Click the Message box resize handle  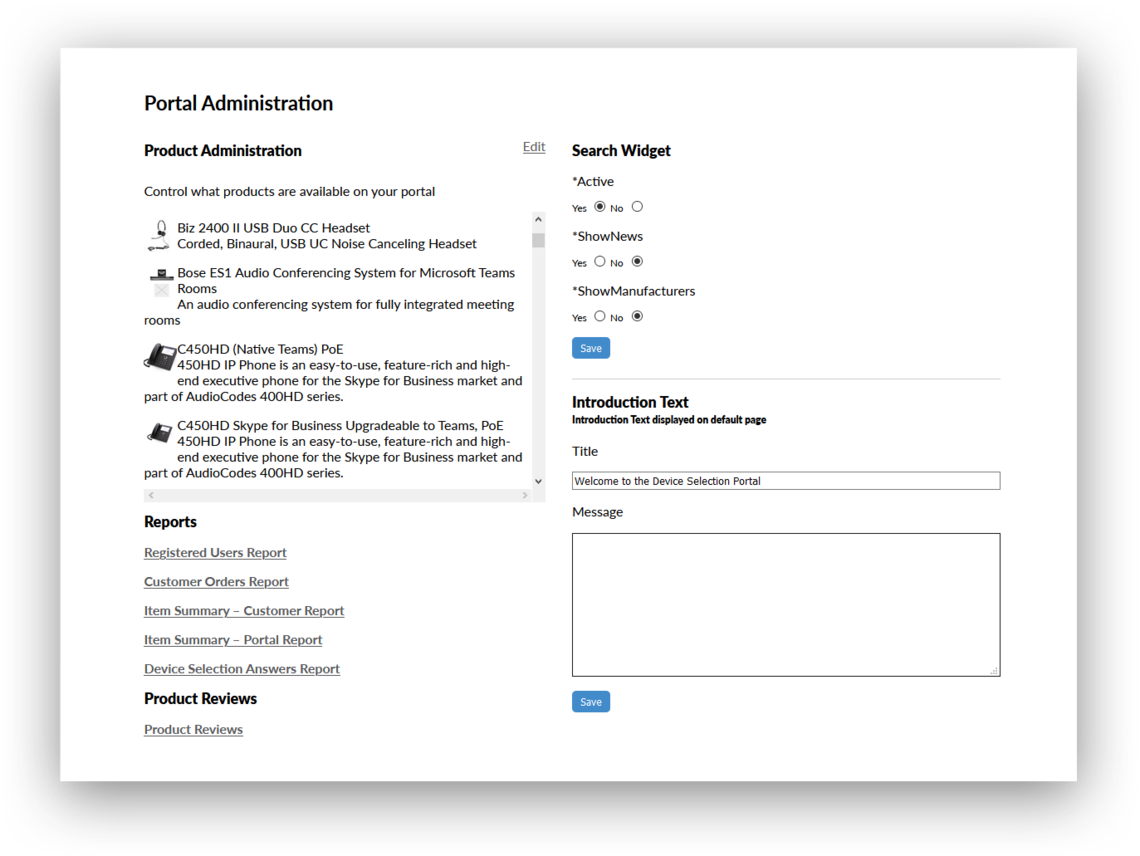tap(994, 671)
